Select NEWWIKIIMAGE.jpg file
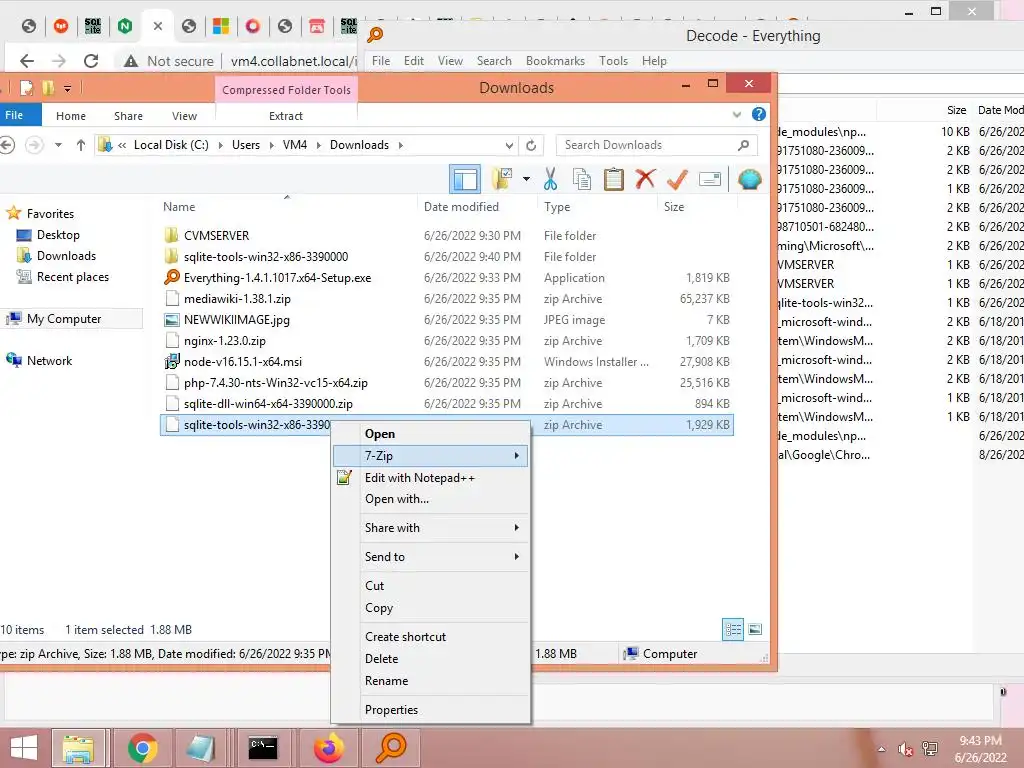This screenshot has height=768, width=1024. coord(236,320)
